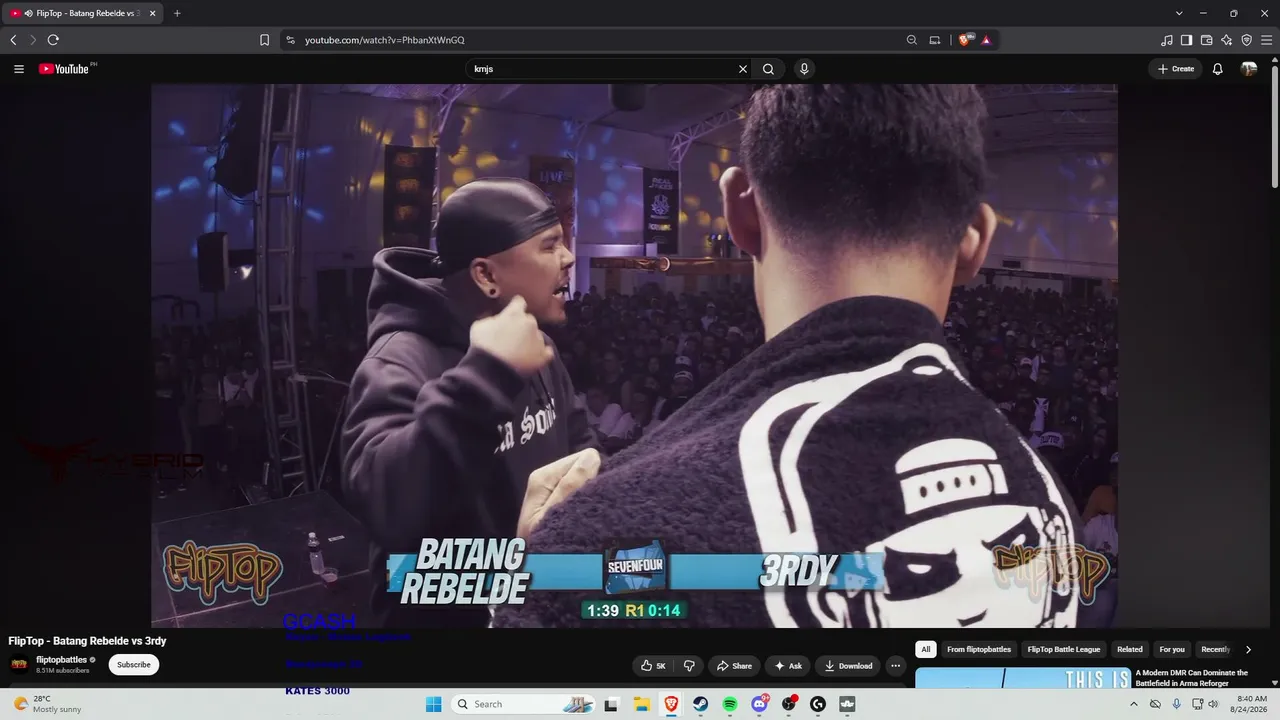Open File Explorer from the taskbar
This screenshot has width=1280, height=720.
tap(641, 704)
